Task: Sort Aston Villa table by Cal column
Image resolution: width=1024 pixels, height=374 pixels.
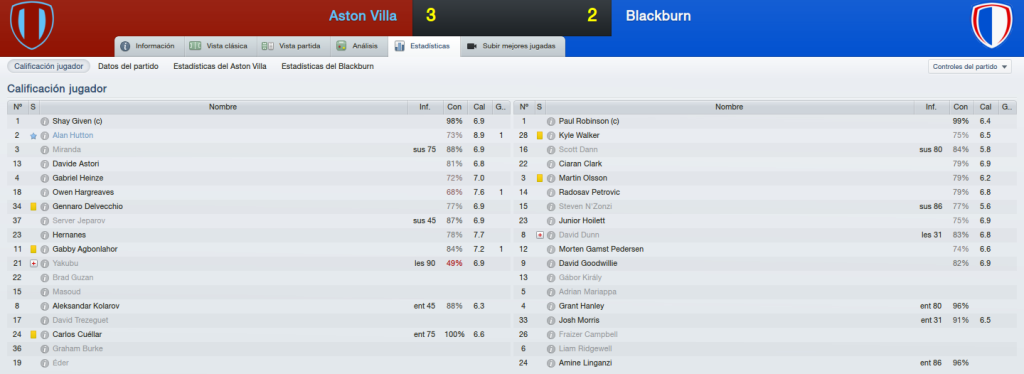Action: click(x=479, y=107)
